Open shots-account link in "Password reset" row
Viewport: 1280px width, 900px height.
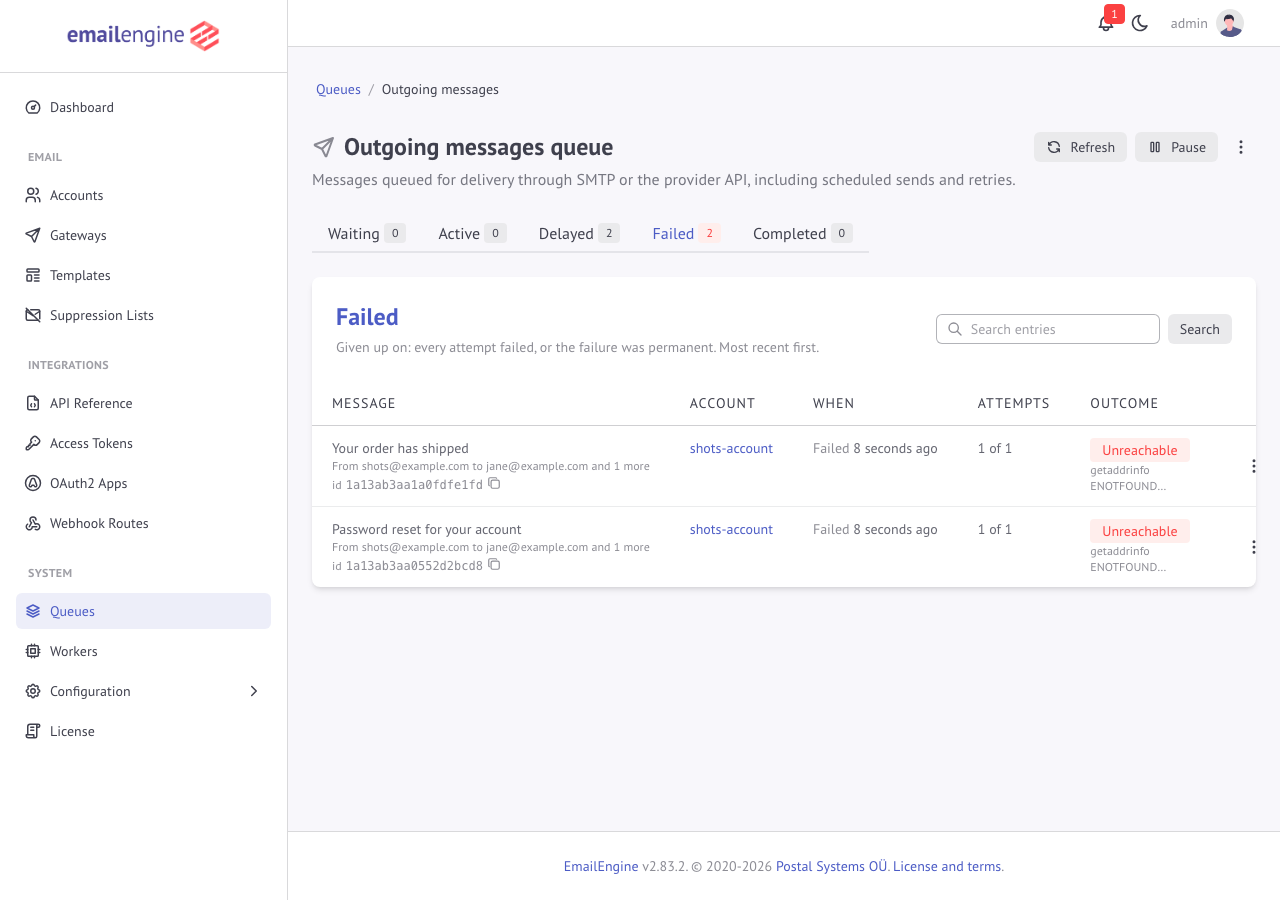coord(731,529)
